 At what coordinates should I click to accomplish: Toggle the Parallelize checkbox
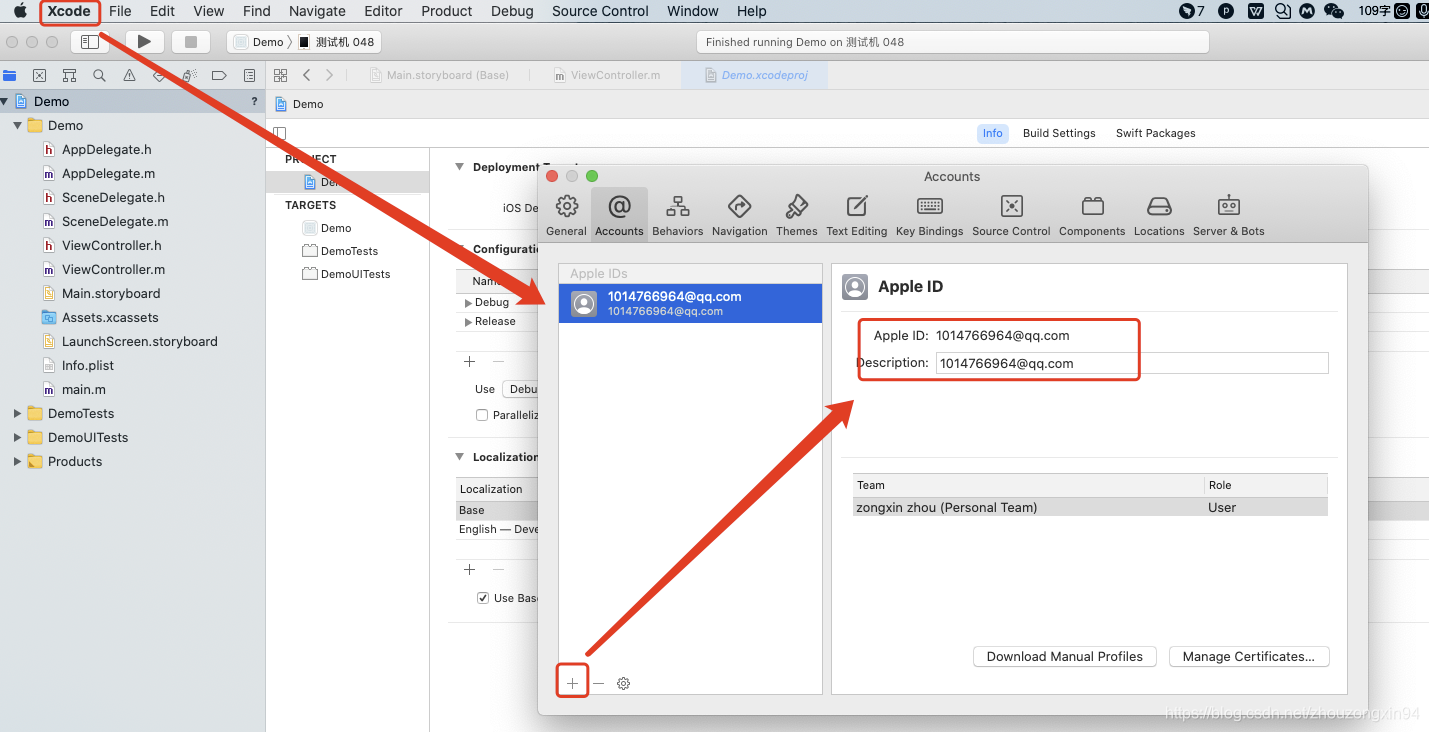(482, 415)
